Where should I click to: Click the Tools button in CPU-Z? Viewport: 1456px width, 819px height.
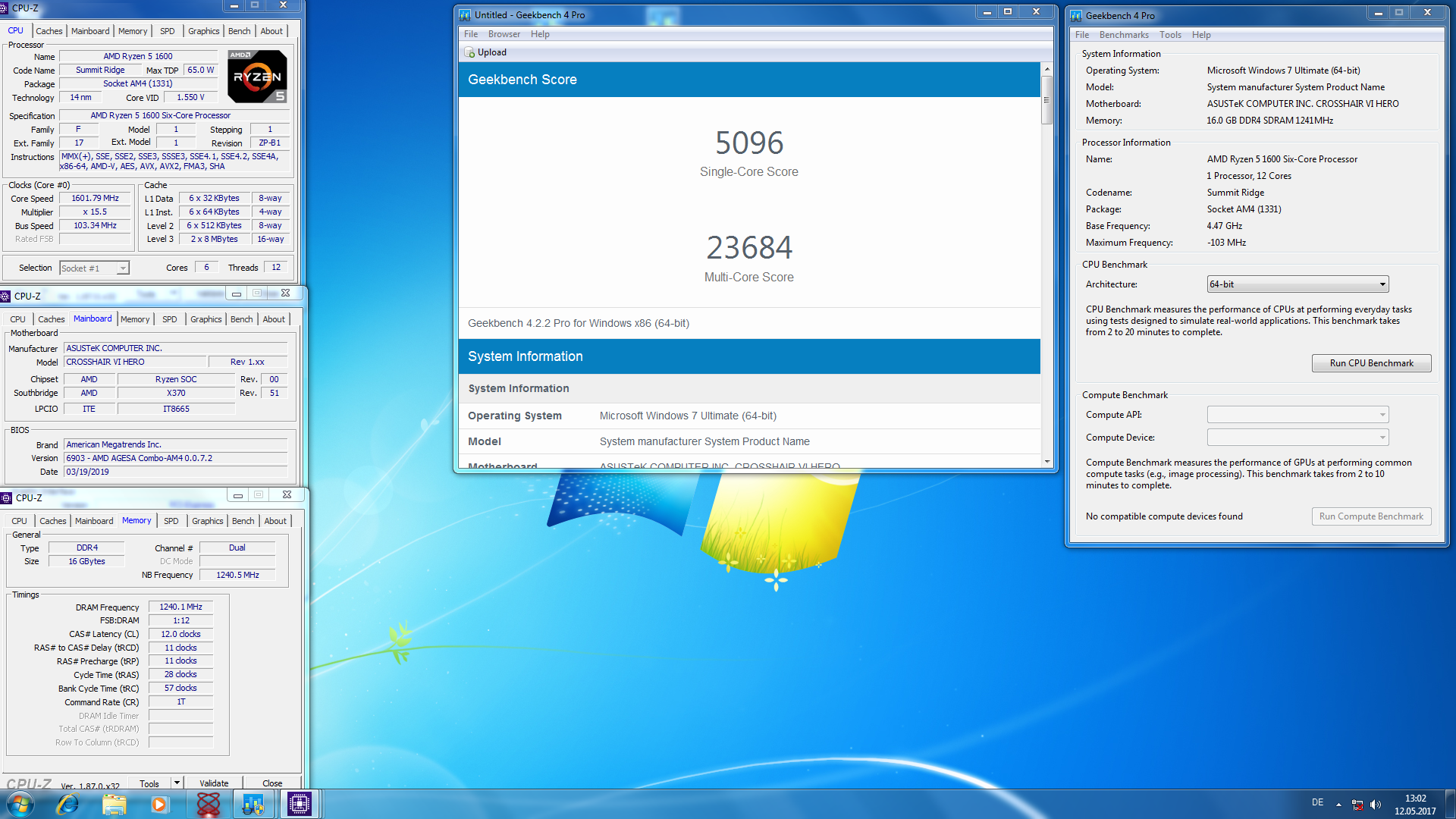coord(149,783)
